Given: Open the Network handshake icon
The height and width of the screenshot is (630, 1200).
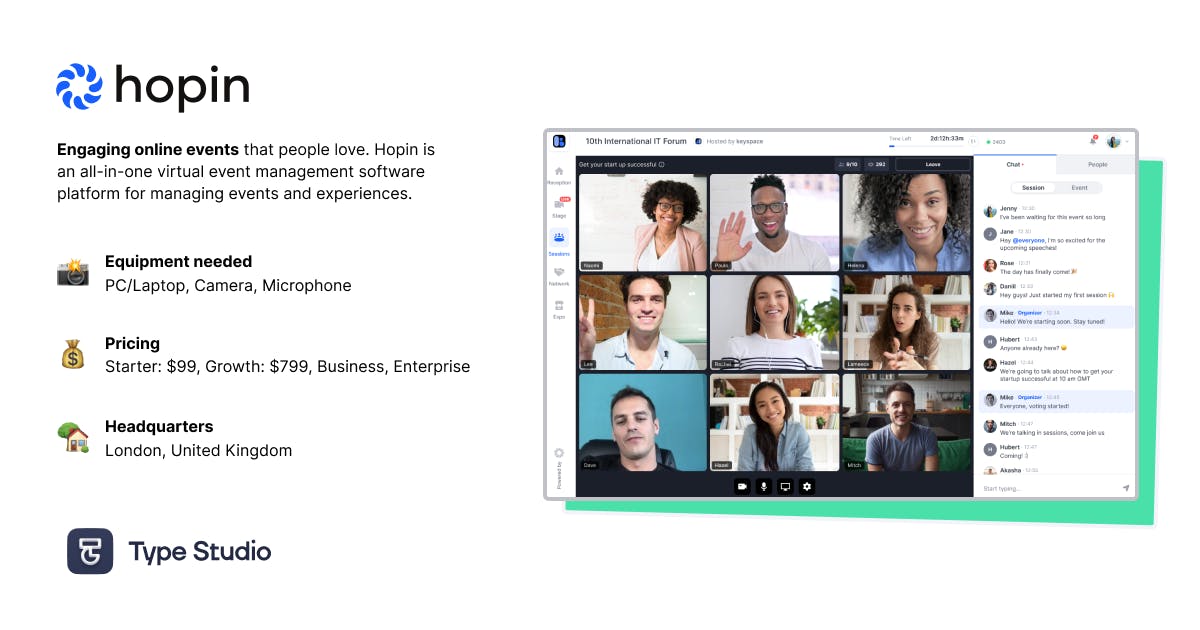Looking at the screenshot, I should coord(559,271).
